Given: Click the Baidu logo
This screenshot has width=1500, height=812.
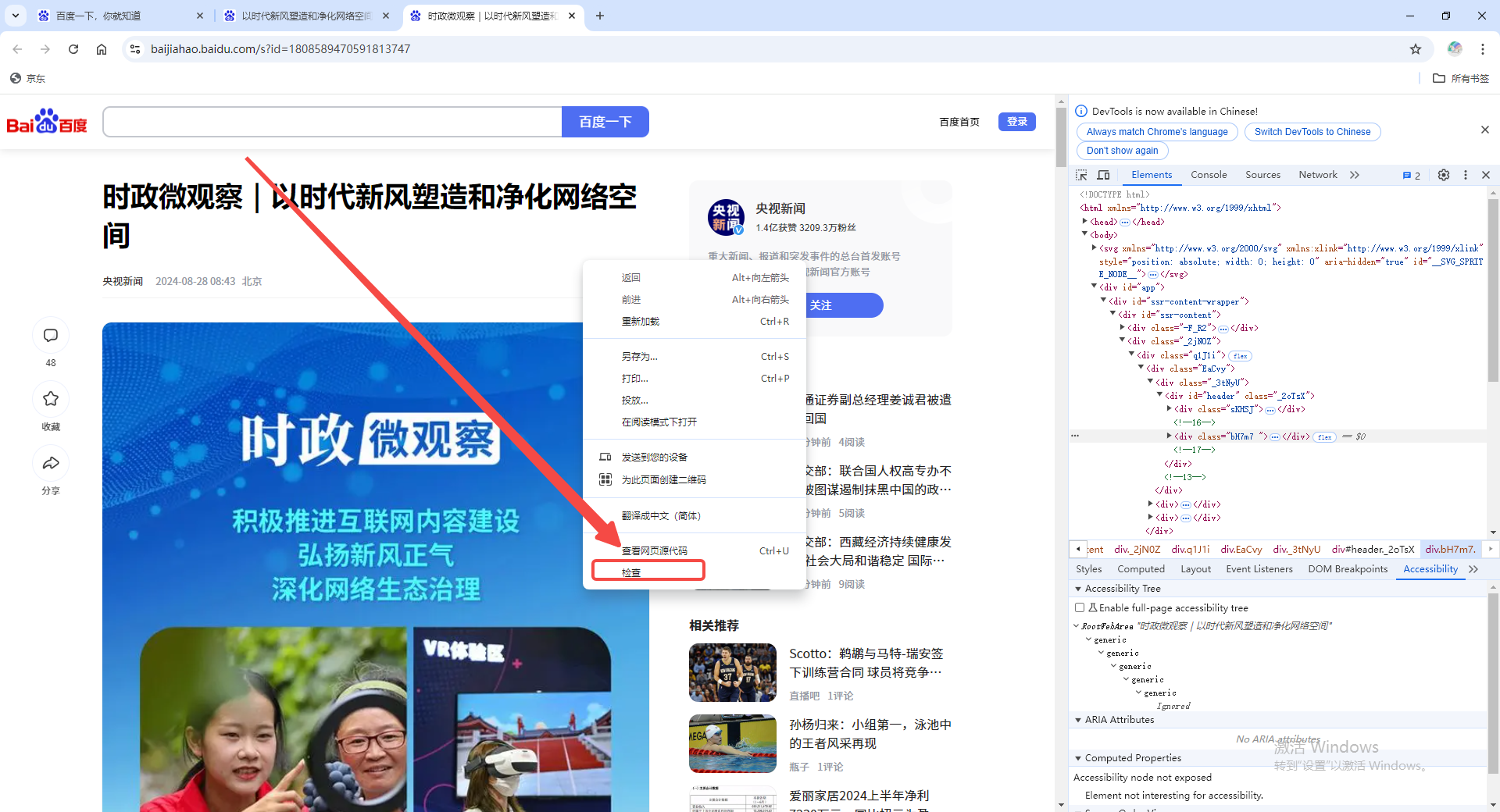Looking at the screenshot, I should [x=47, y=122].
